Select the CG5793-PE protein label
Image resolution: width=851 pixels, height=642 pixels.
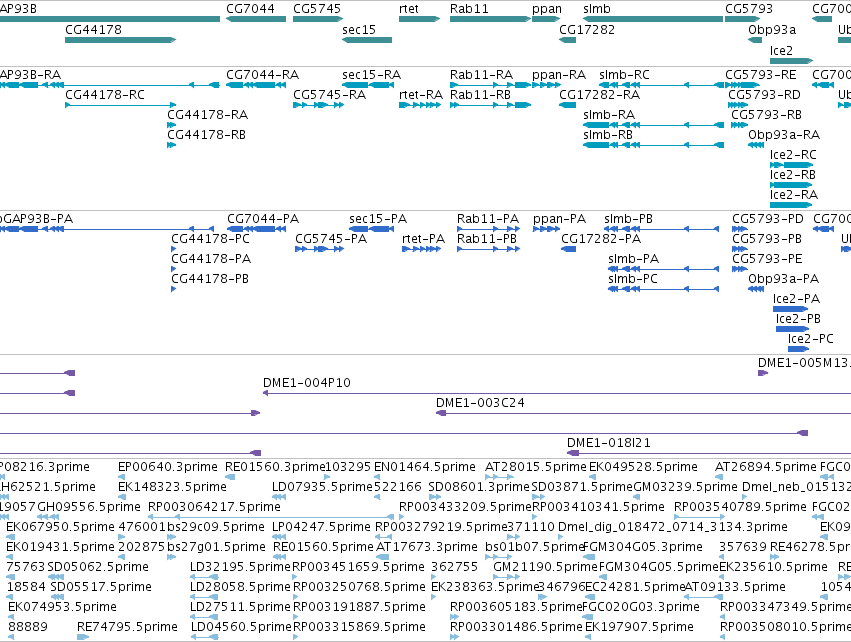(x=767, y=259)
